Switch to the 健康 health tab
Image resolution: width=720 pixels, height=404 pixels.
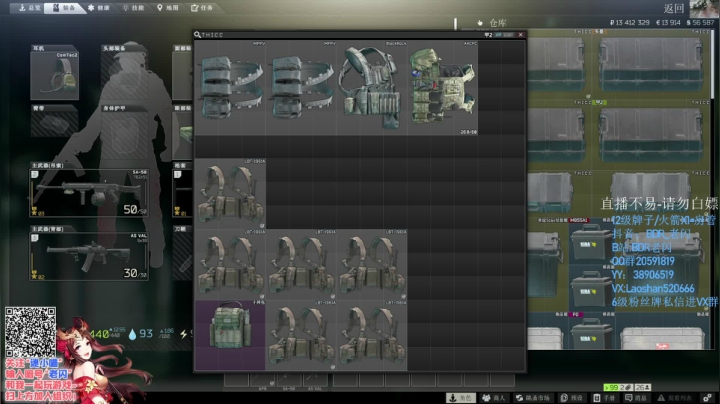pos(98,8)
